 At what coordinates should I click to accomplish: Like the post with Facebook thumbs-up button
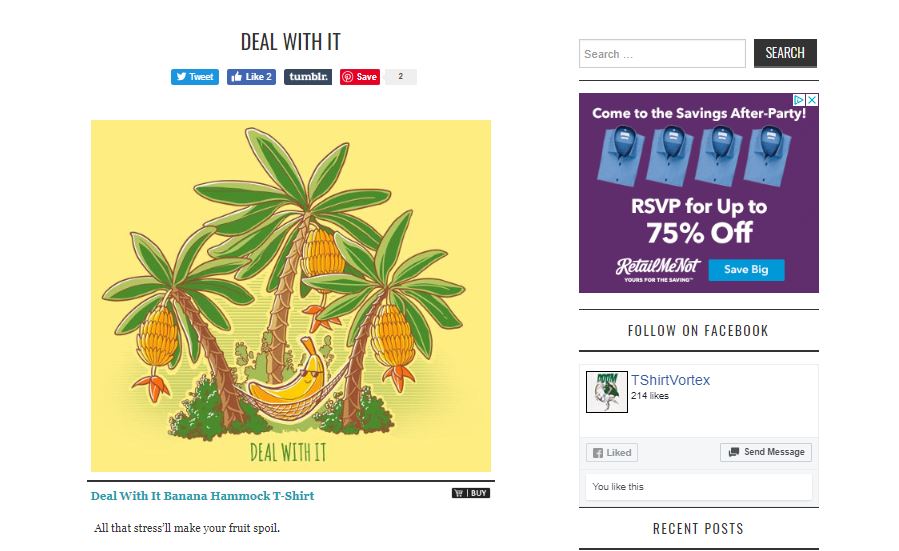coord(251,77)
